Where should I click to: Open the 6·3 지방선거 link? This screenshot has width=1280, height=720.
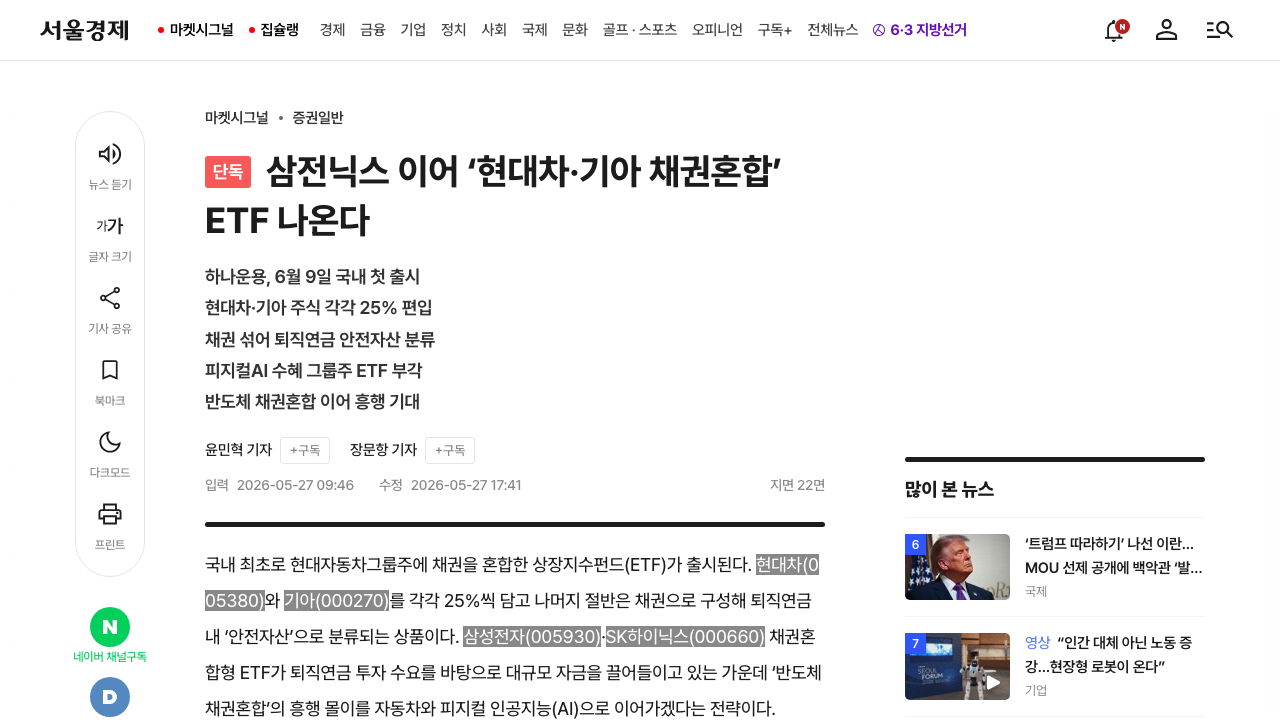pyautogui.click(x=920, y=30)
